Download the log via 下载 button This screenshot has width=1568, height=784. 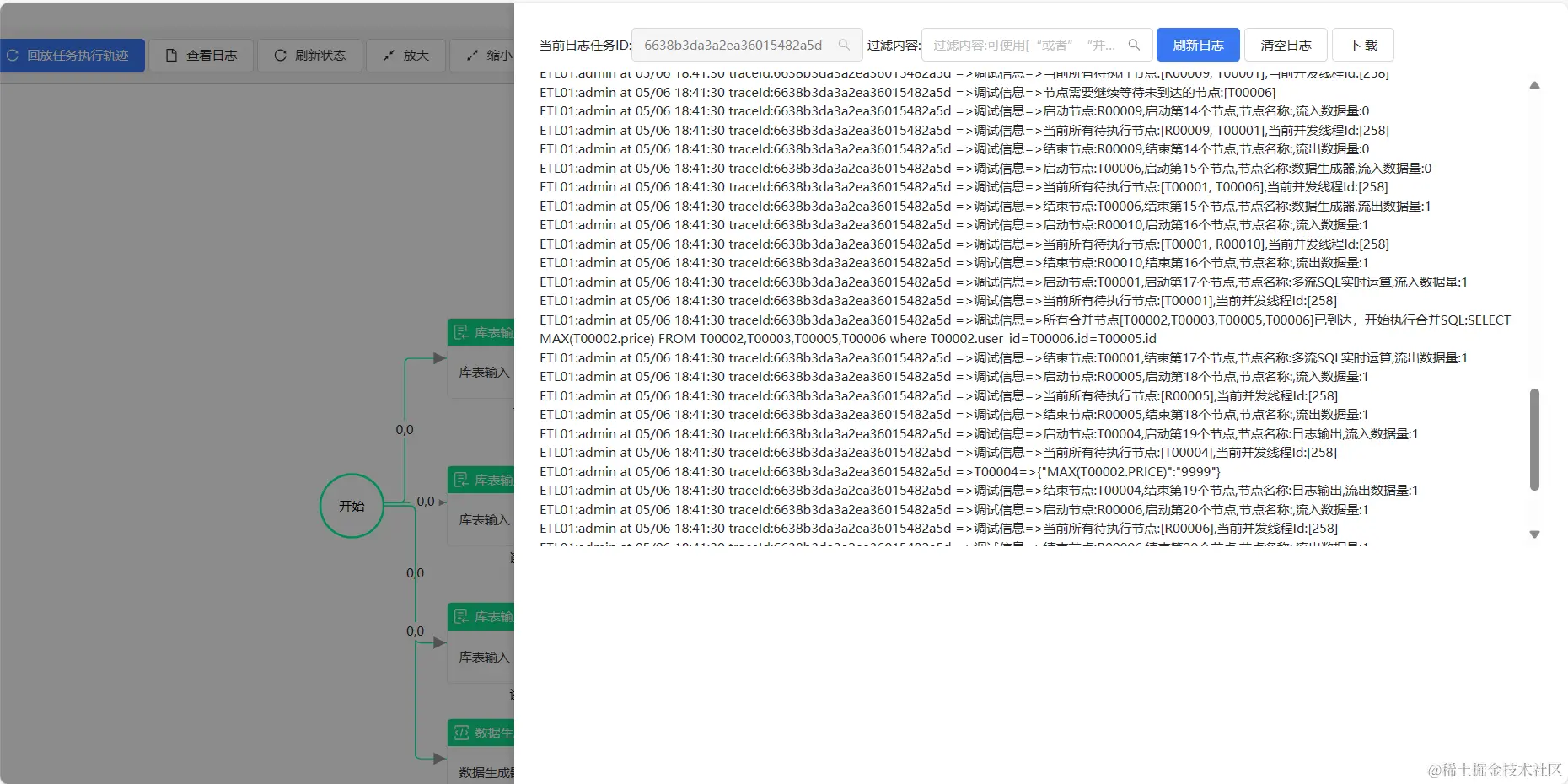(x=1362, y=45)
